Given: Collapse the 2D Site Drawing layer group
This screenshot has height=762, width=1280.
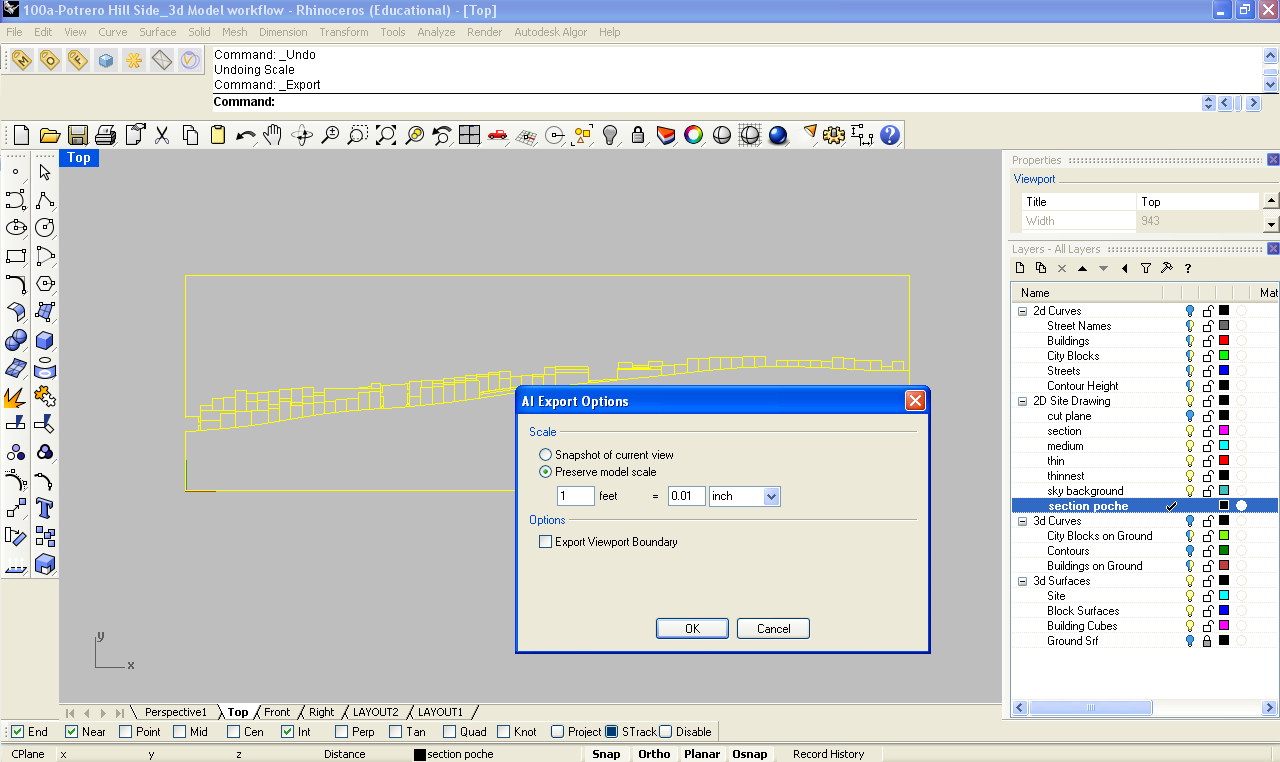Looking at the screenshot, I should click(1023, 401).
